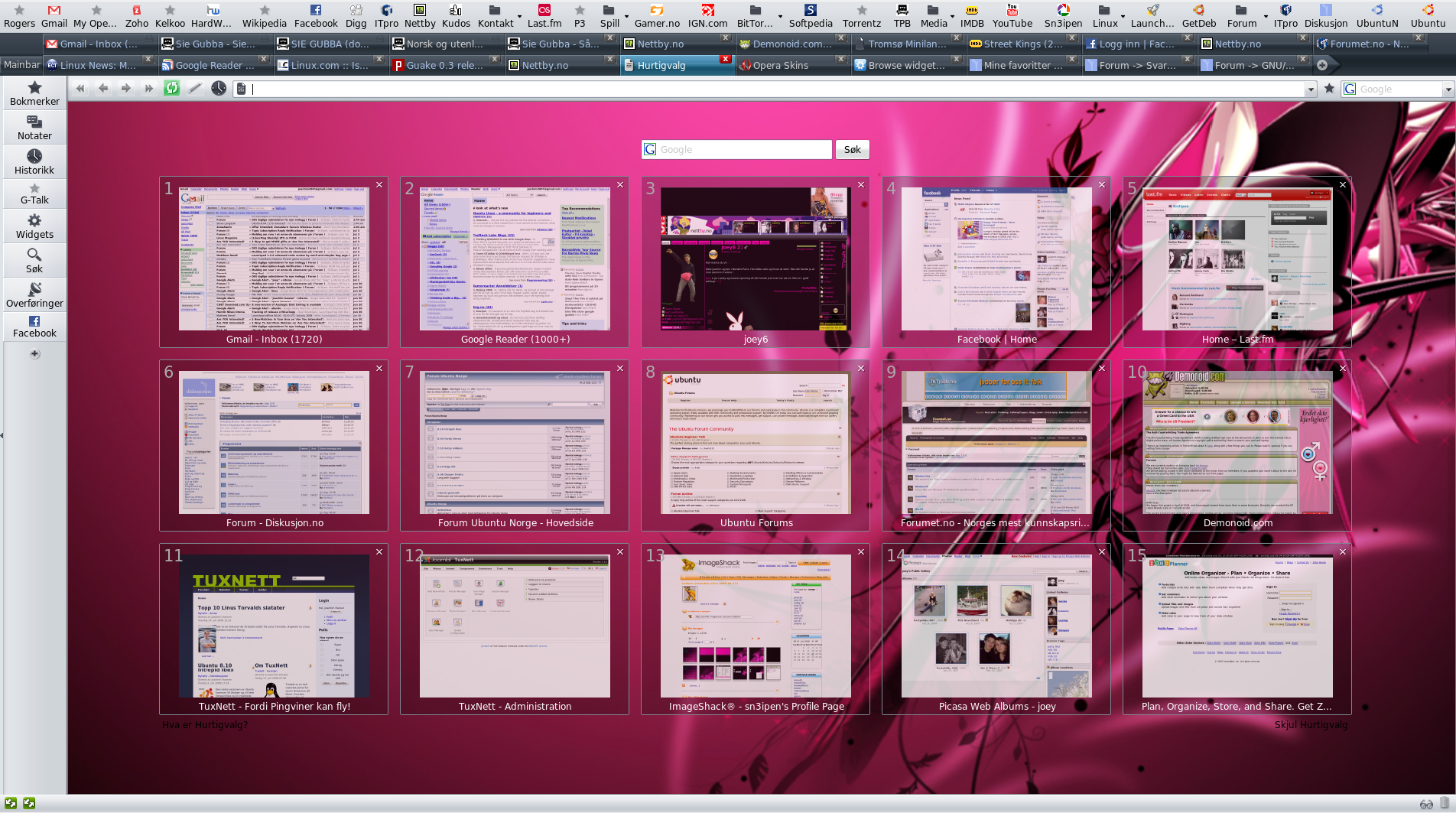Click the IMDB bookmark in bookmarks bar
Viewport: 1456px width, 813px height.
[x=972, y=16]
